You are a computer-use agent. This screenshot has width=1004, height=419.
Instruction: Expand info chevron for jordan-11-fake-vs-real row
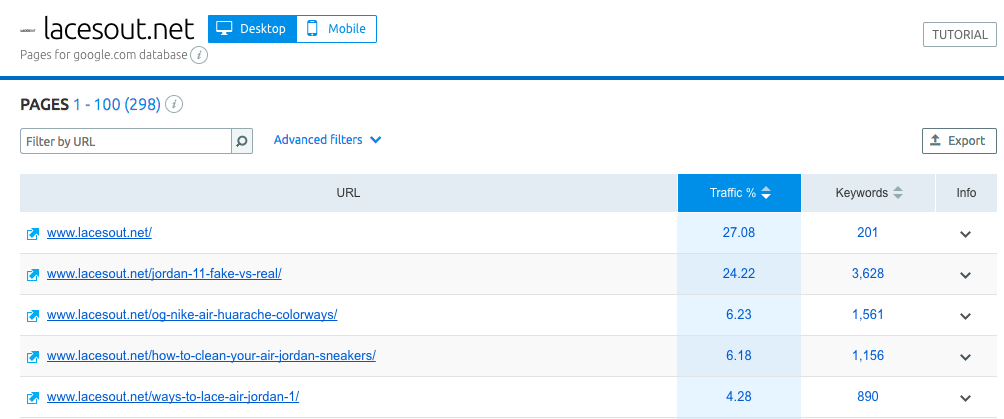(966, 275)
